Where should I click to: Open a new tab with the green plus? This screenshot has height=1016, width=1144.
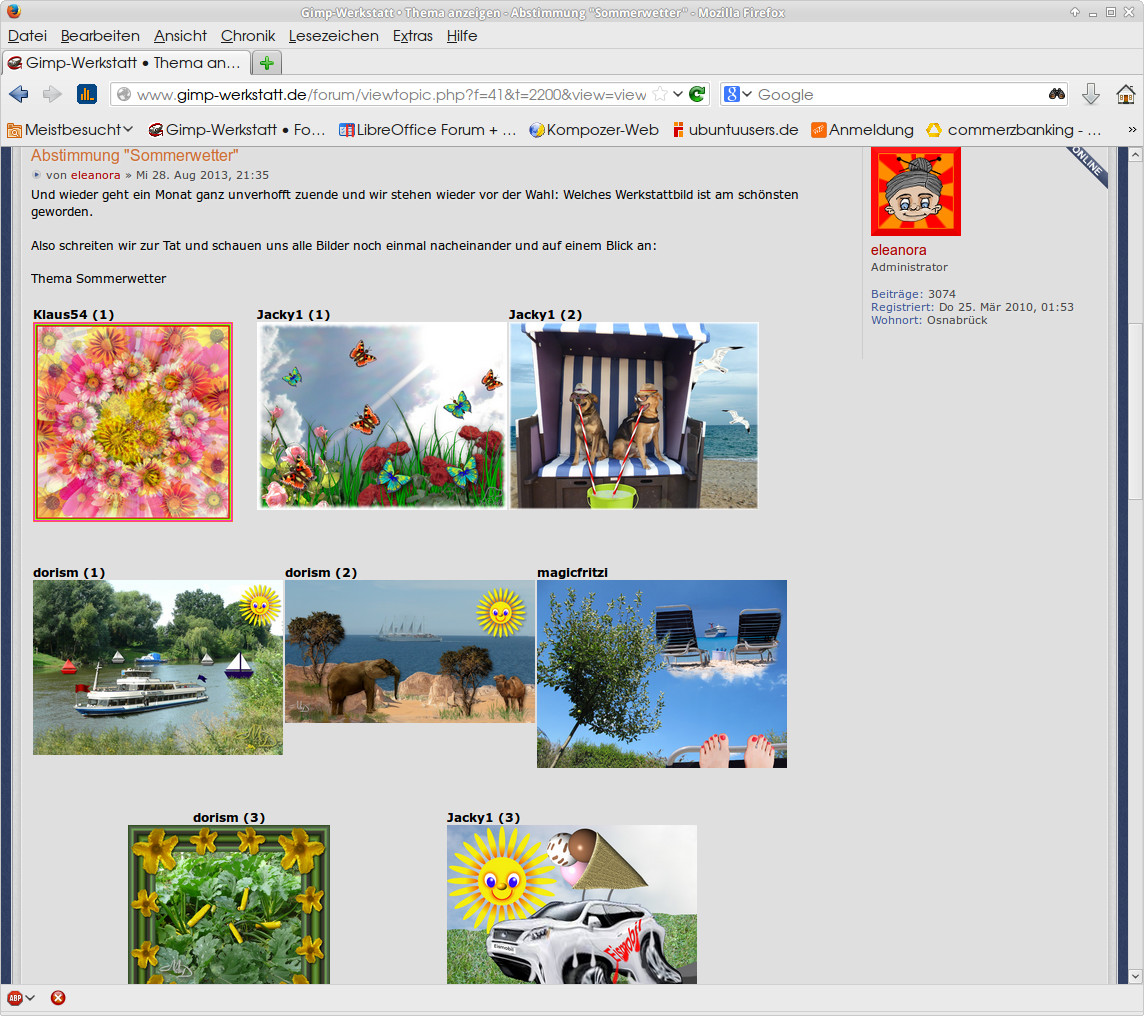pos(266,63)
